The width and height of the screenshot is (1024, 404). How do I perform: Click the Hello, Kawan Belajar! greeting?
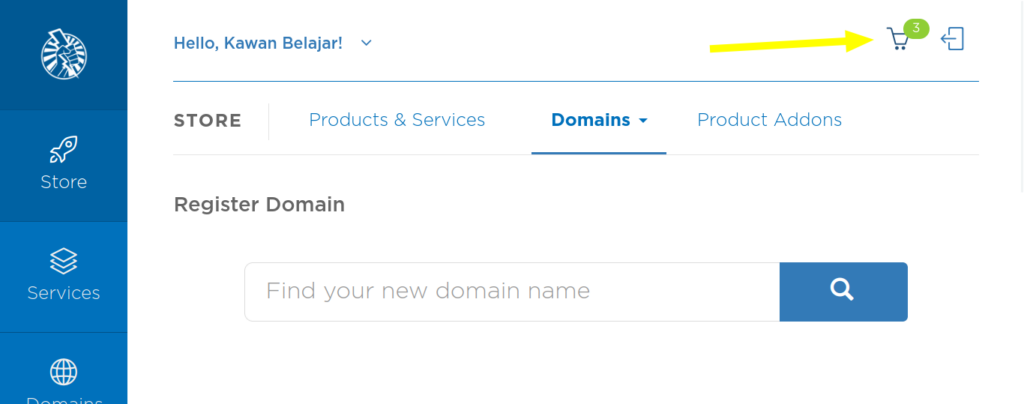point(257,43)
